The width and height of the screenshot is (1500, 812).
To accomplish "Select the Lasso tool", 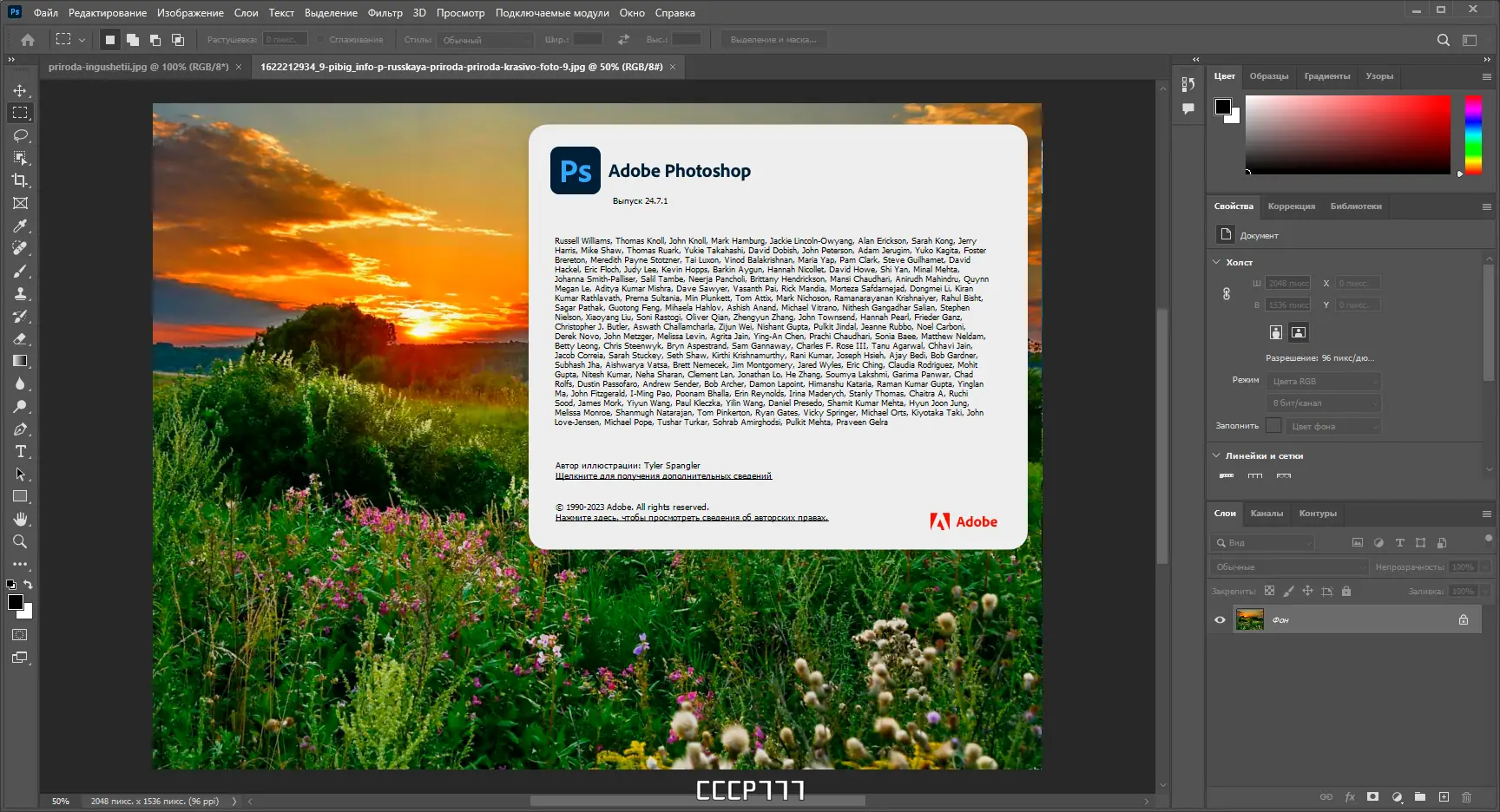I will 19,135.
